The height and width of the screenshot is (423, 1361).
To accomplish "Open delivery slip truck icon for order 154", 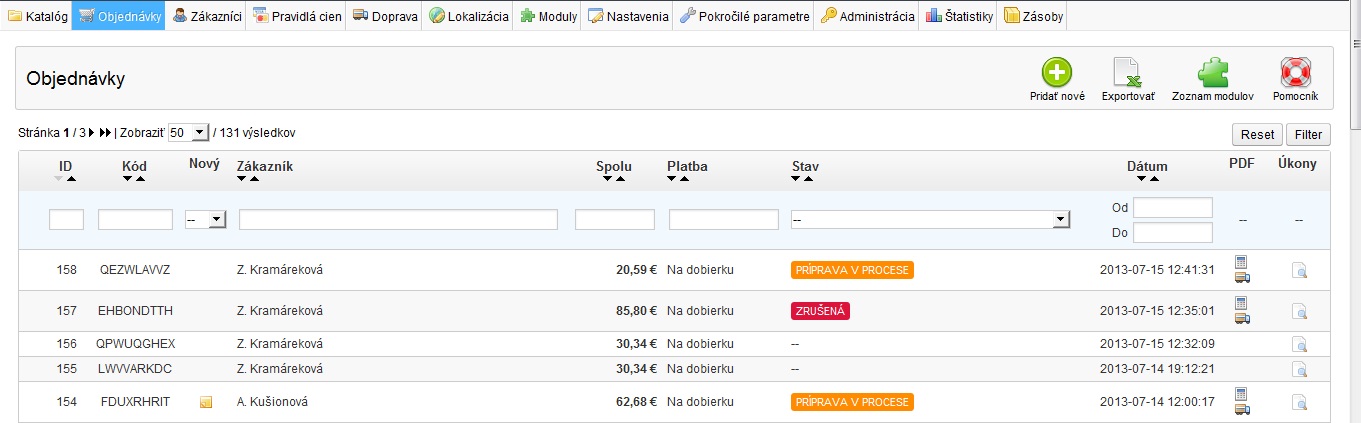I will pyautogui.click(x=1241, y=409).
